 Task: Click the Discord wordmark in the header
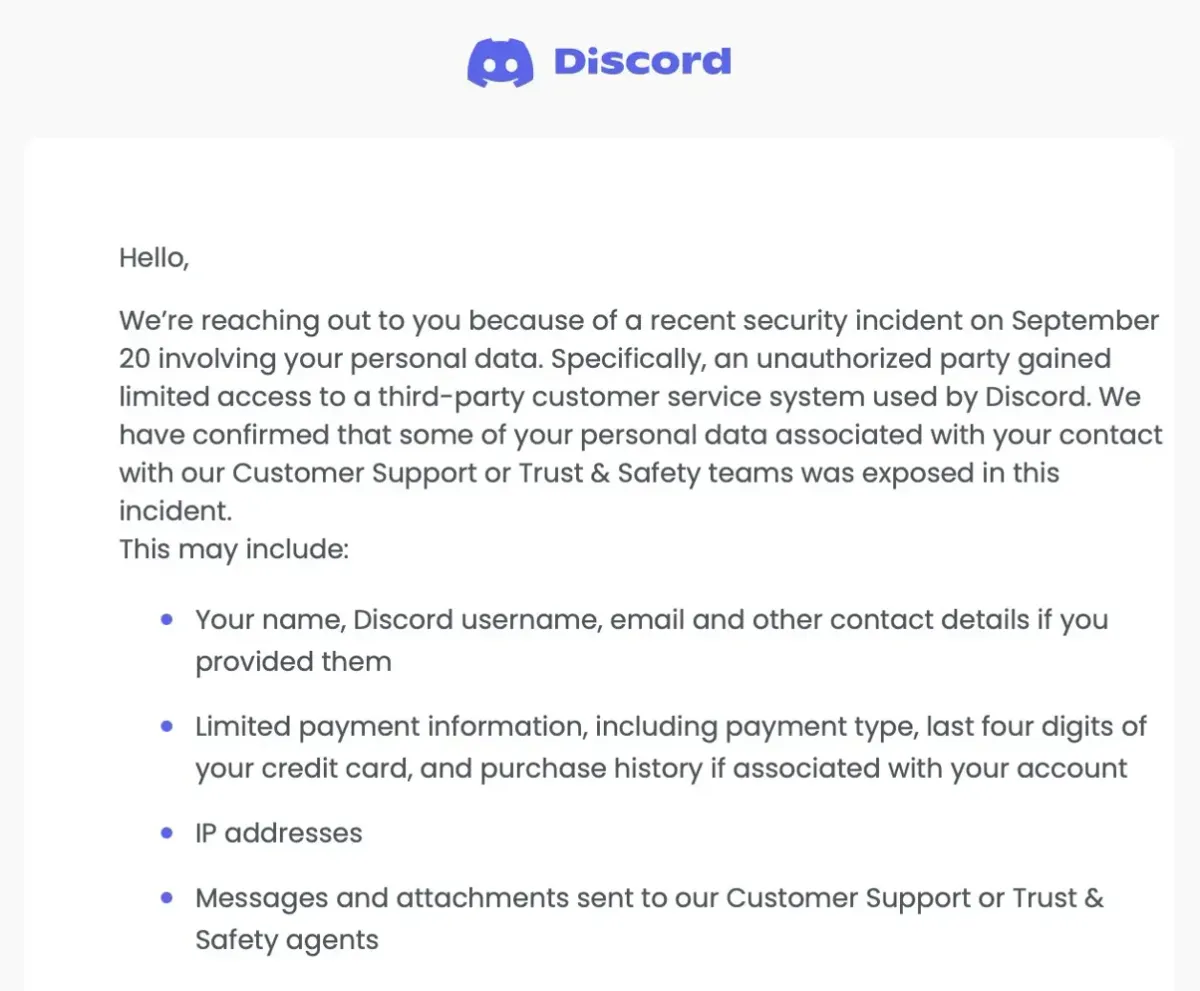coord(642,62)
